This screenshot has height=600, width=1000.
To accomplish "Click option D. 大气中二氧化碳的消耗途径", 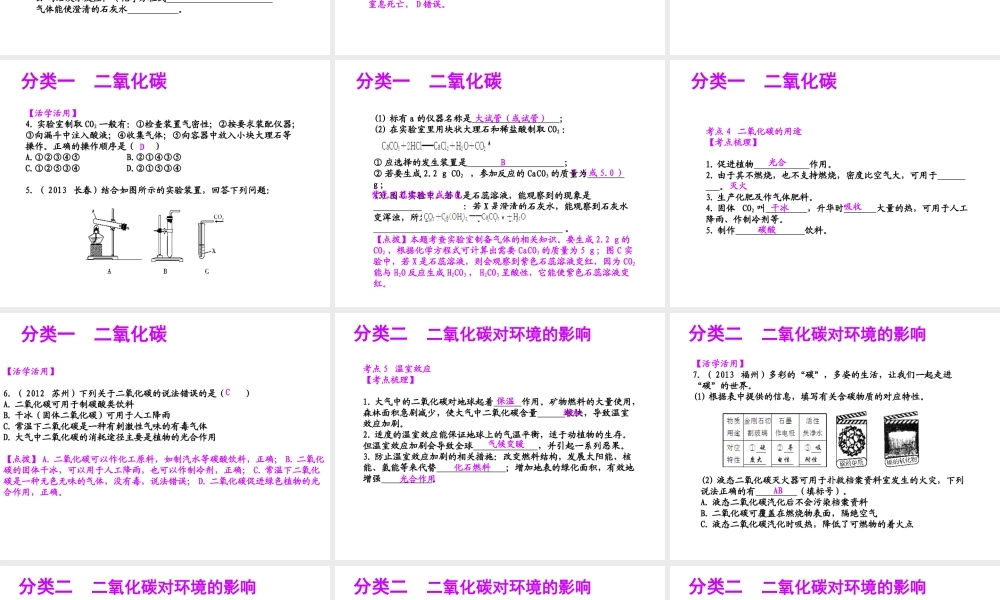I will 110,437.
